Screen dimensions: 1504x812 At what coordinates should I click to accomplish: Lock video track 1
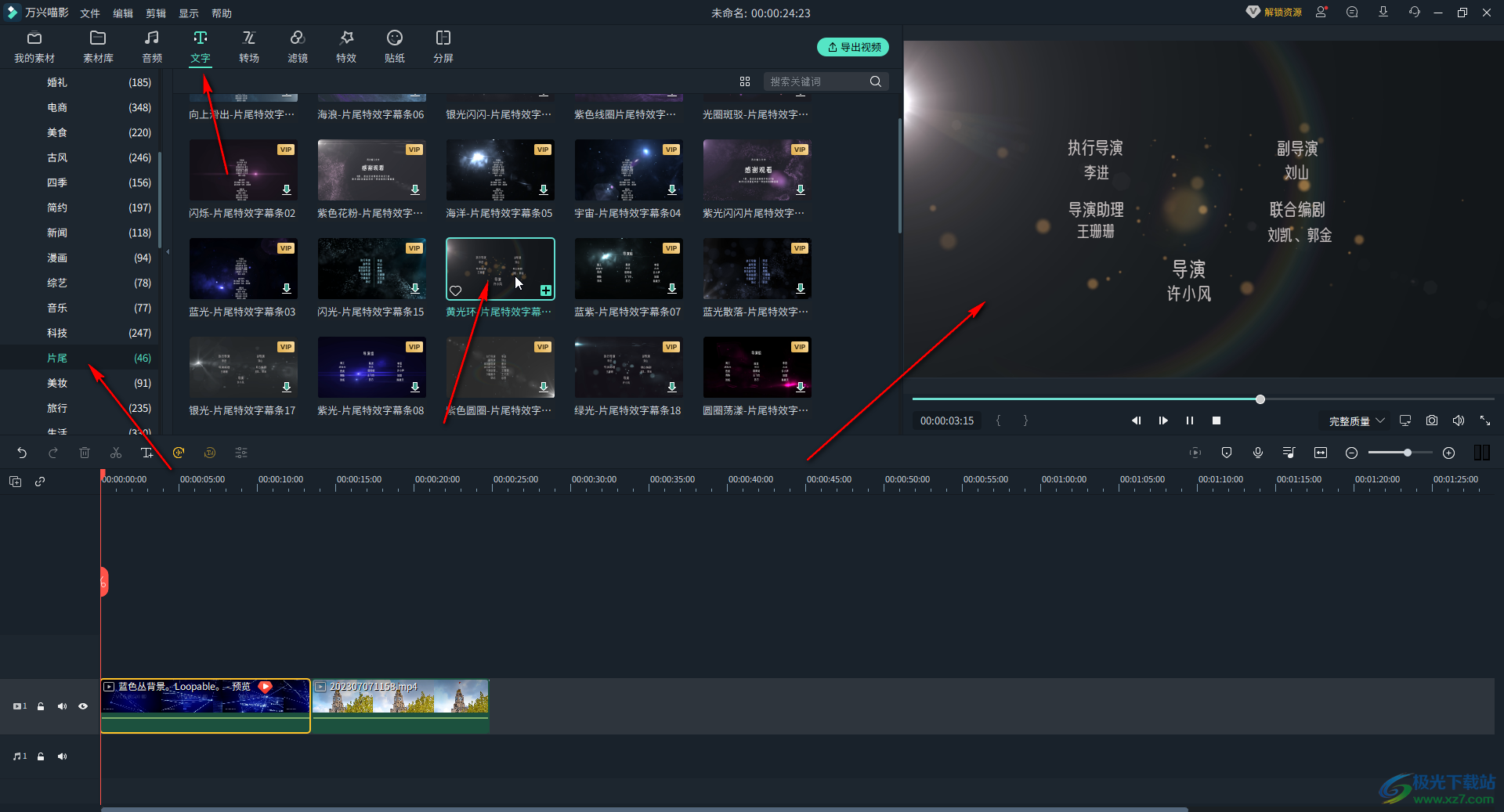tap(41, 706)
